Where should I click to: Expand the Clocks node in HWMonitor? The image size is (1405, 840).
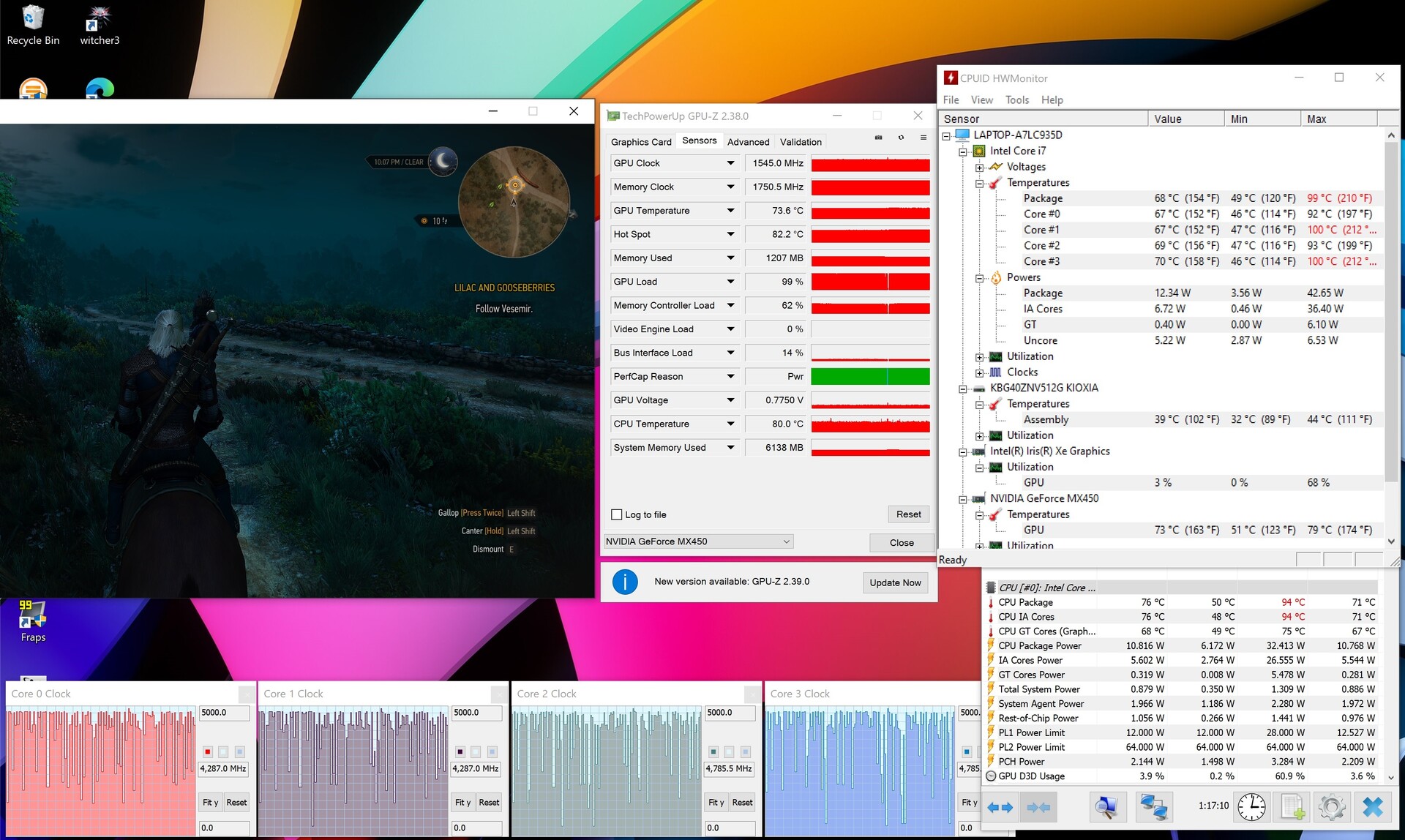pos(980,372)
